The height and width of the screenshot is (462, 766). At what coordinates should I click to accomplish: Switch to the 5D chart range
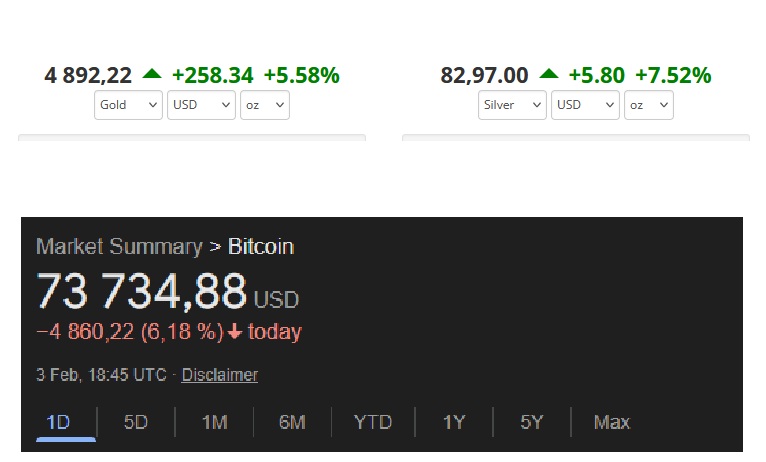[x=136, y=422]
